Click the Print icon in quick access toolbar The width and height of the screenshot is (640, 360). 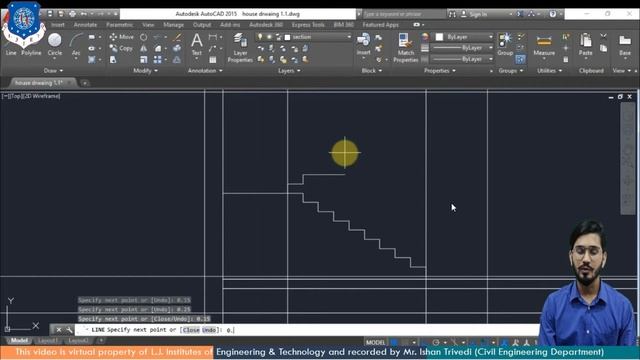(x=72, y=14)
